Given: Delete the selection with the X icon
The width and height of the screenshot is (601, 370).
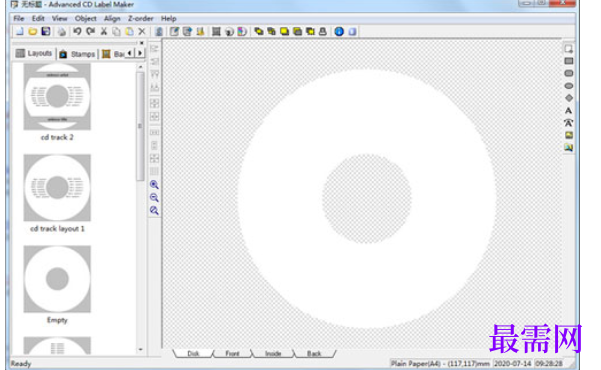Looking at the screenshot, I should click(142, 31).
